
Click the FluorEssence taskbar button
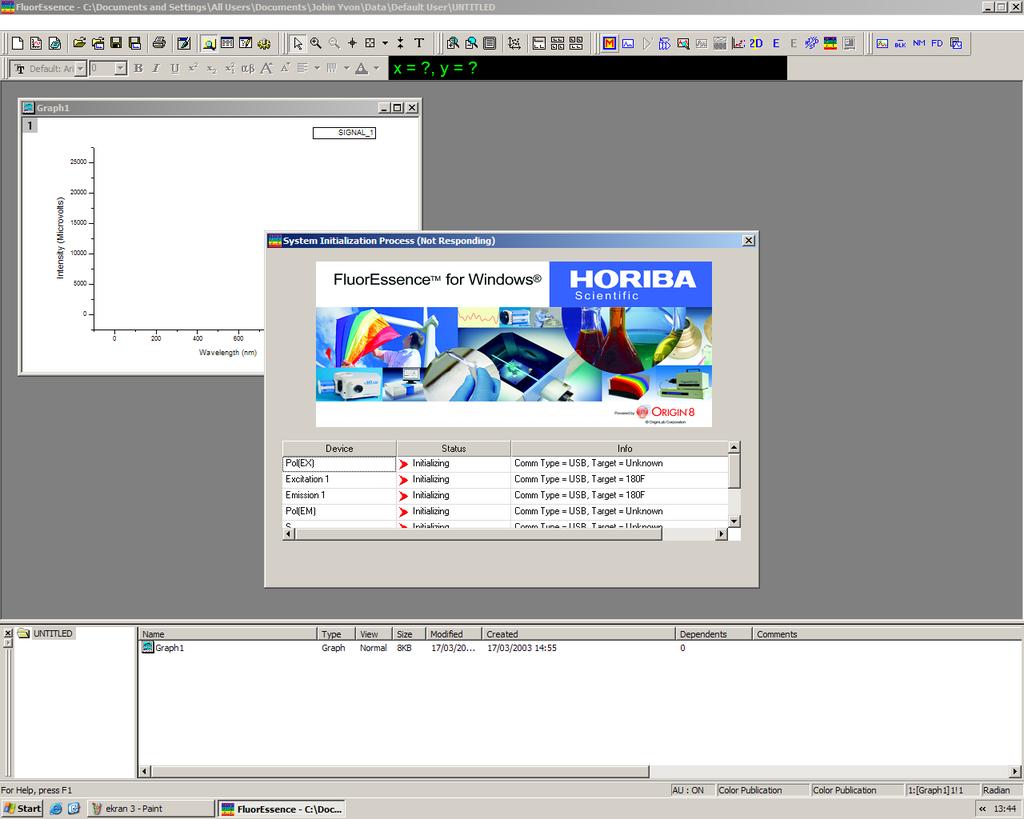tap(282, 809)
